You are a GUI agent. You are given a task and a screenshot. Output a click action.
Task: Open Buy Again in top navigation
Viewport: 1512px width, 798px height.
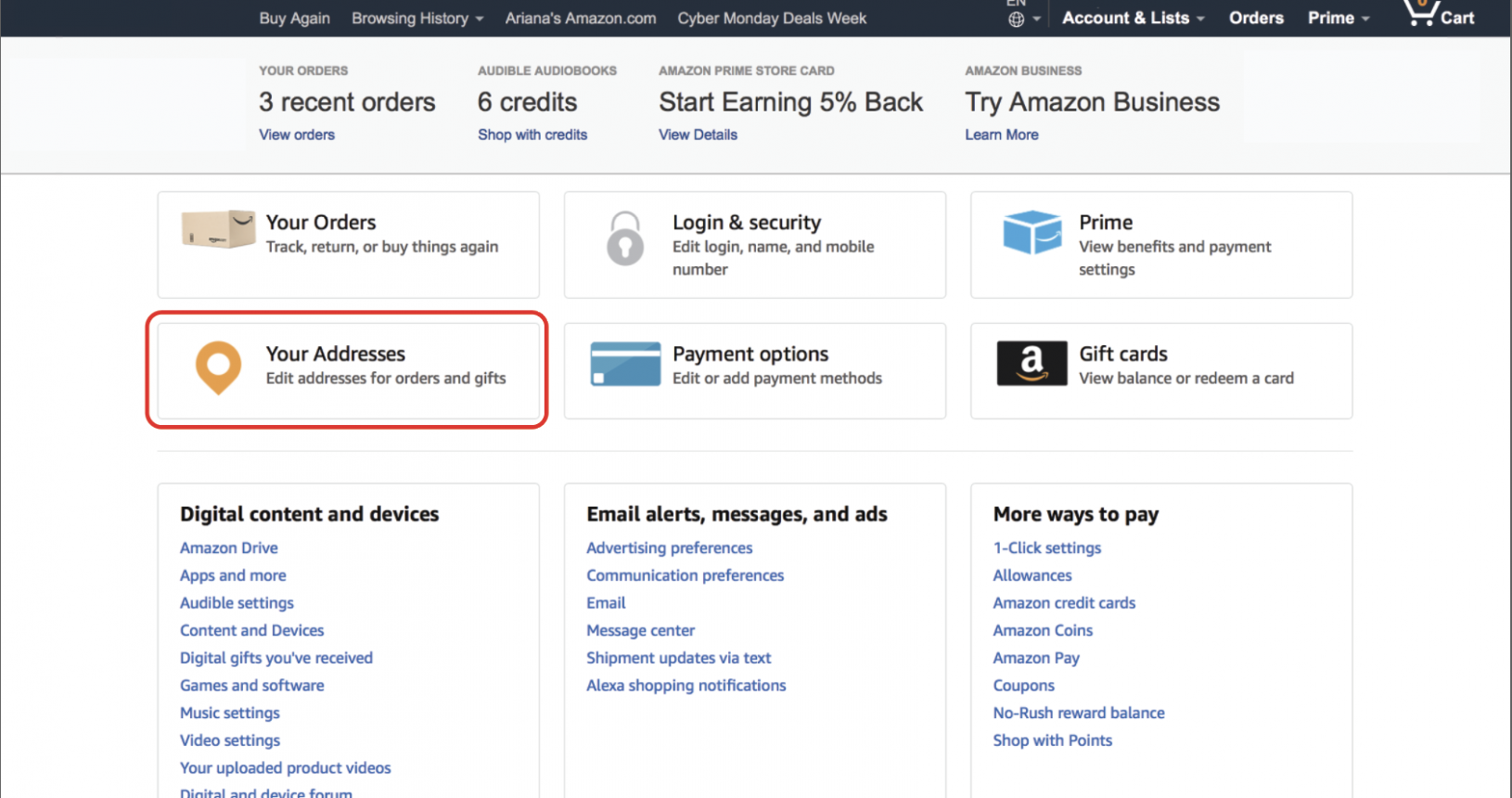[x=294, y=19]
